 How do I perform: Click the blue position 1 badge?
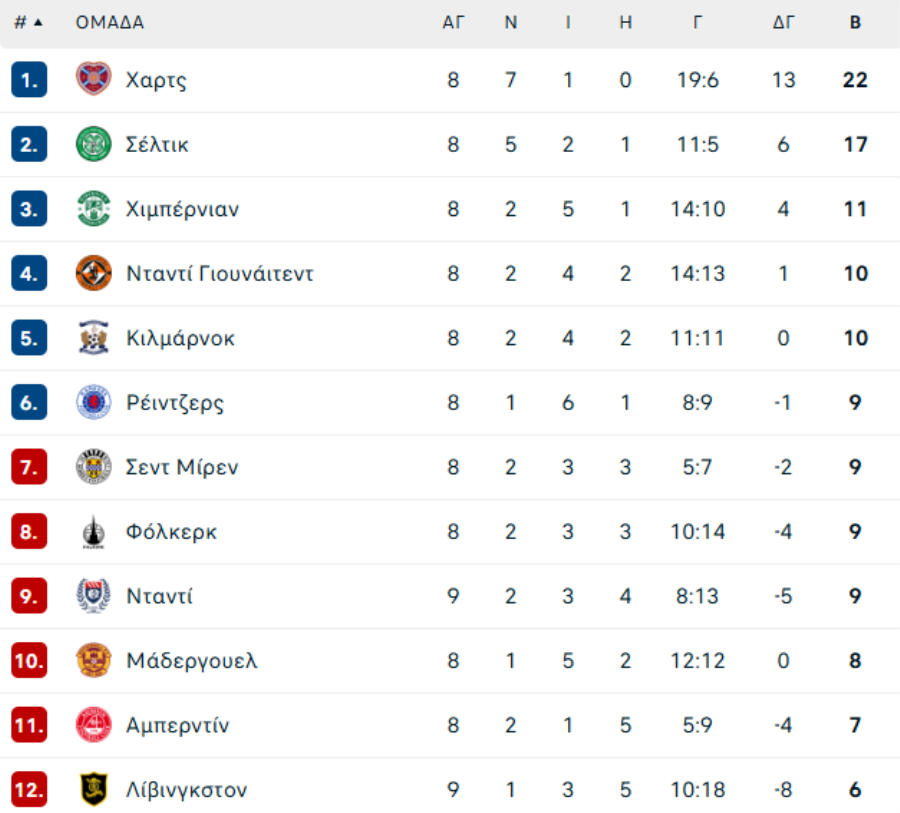pyautogui.click(x=29, y=80)
